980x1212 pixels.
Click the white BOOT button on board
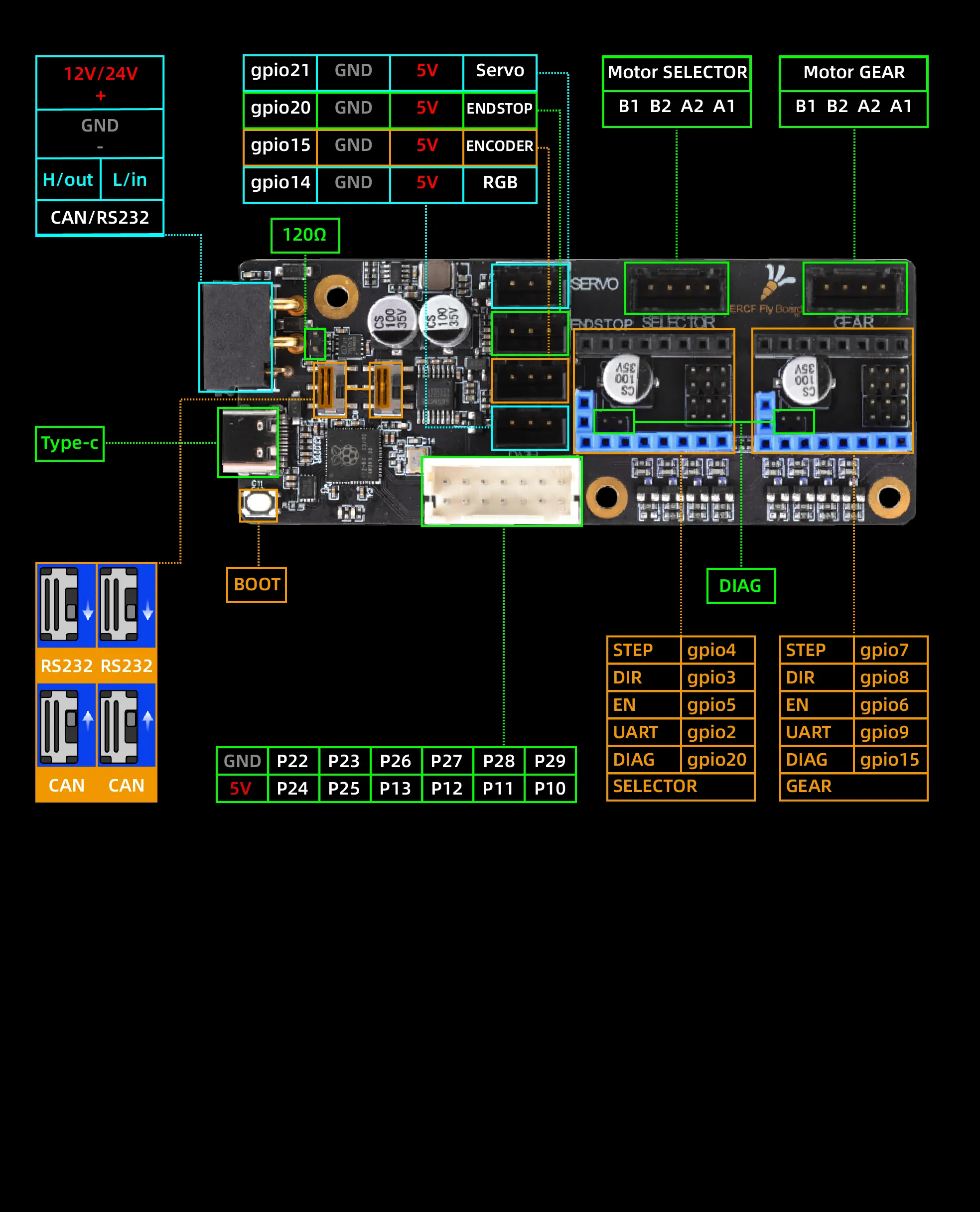(259, 505)
